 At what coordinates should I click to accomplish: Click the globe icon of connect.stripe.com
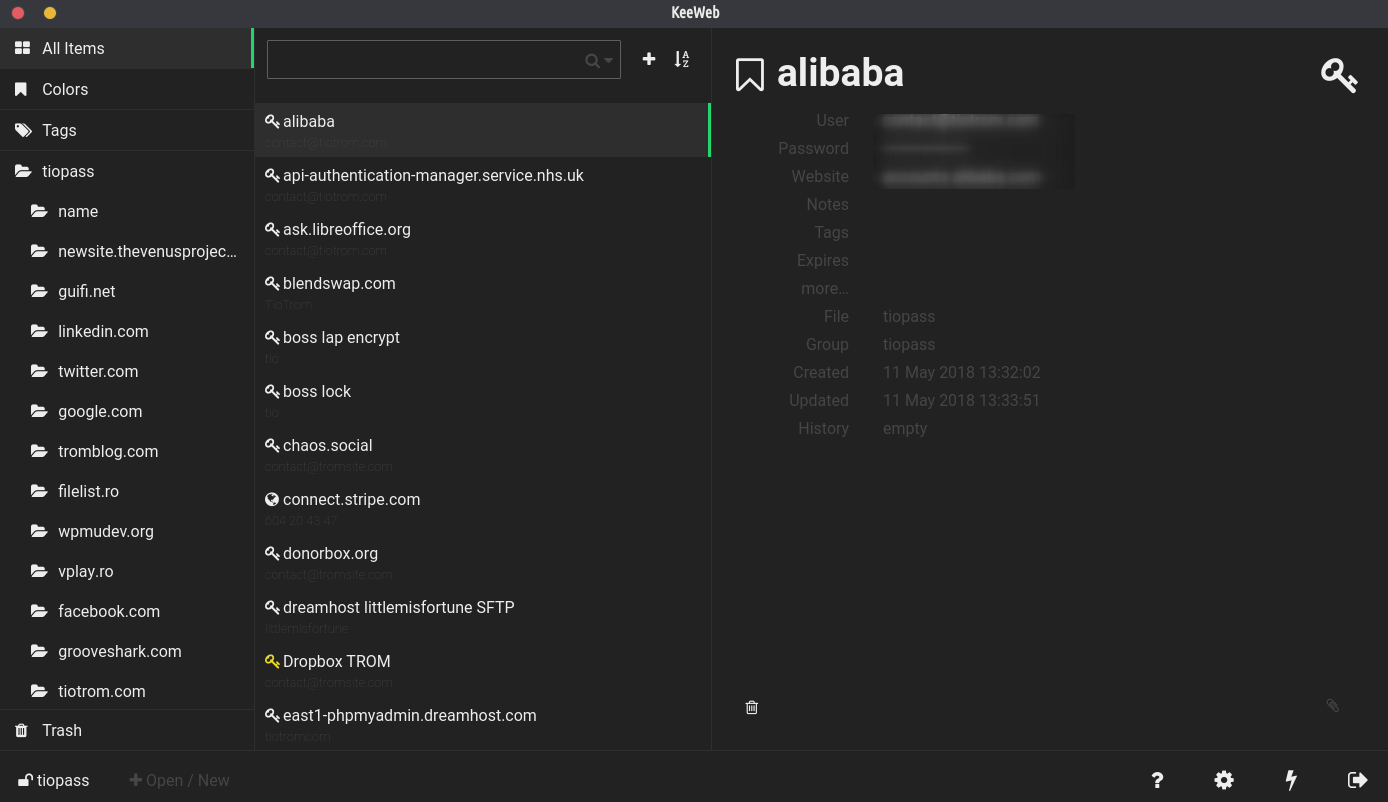271,499
